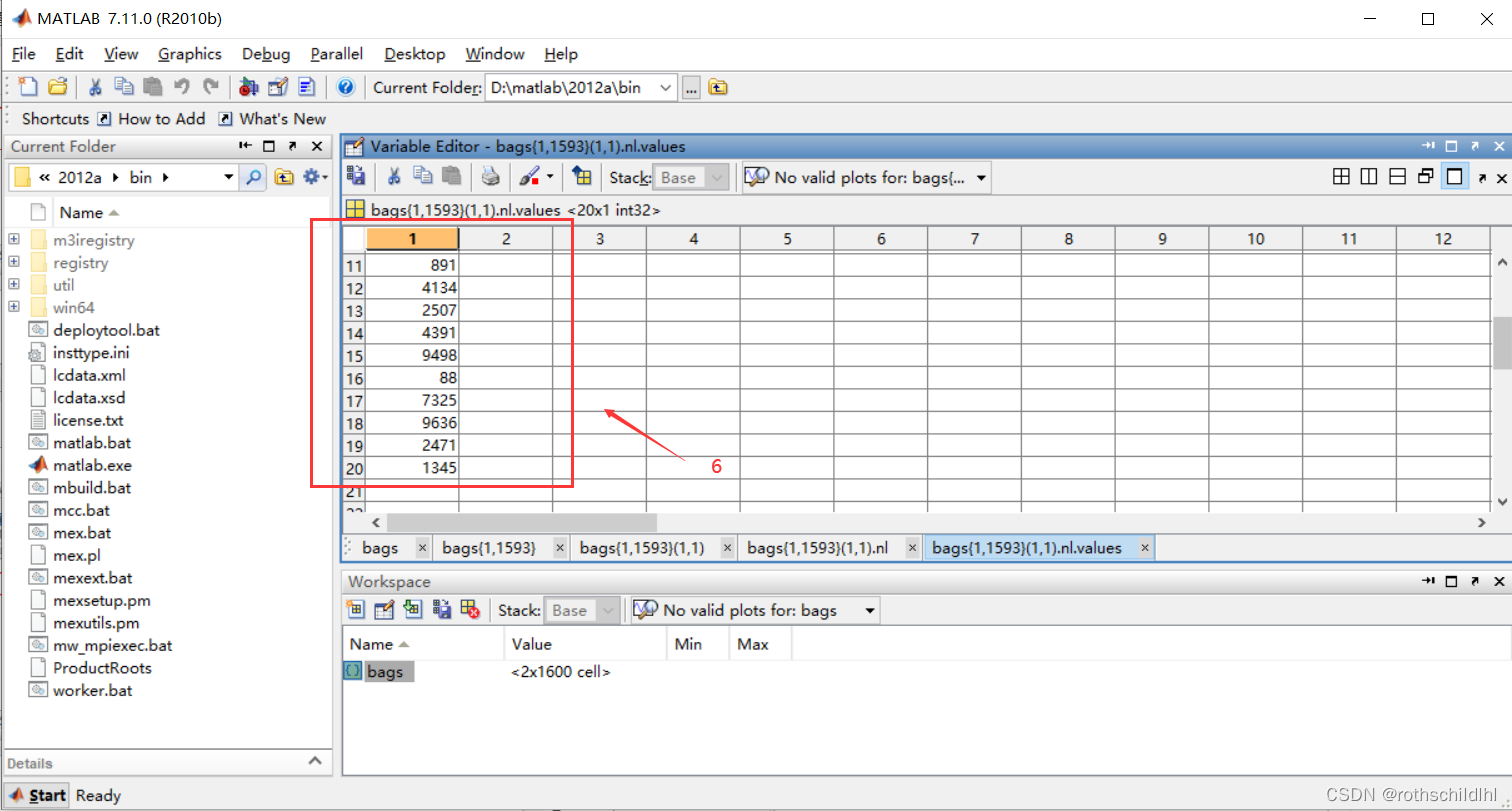Maximize documents in the Variable Editor

(x=1455, y=177)
